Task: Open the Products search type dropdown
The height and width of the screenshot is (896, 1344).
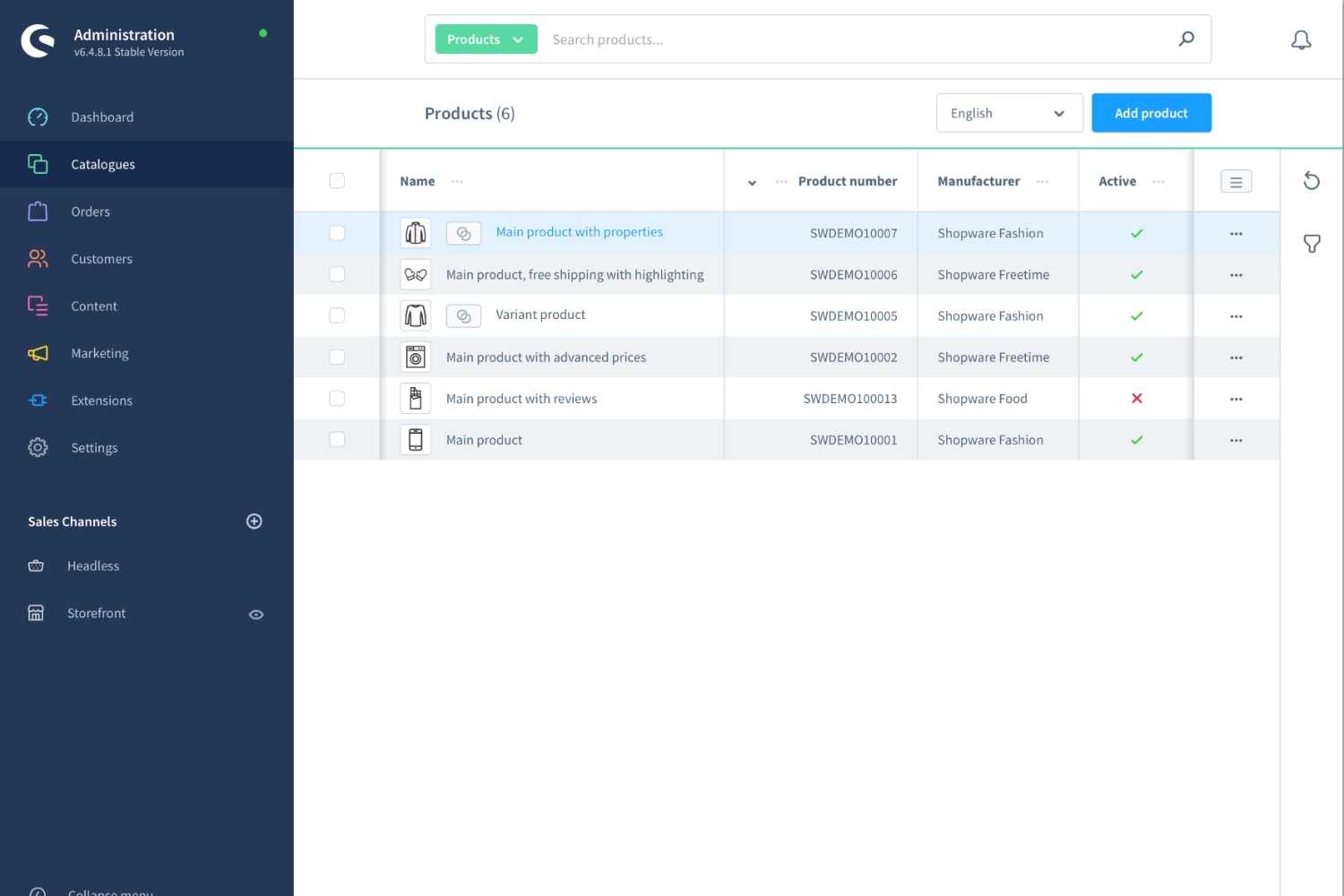Action: (485, 39)
